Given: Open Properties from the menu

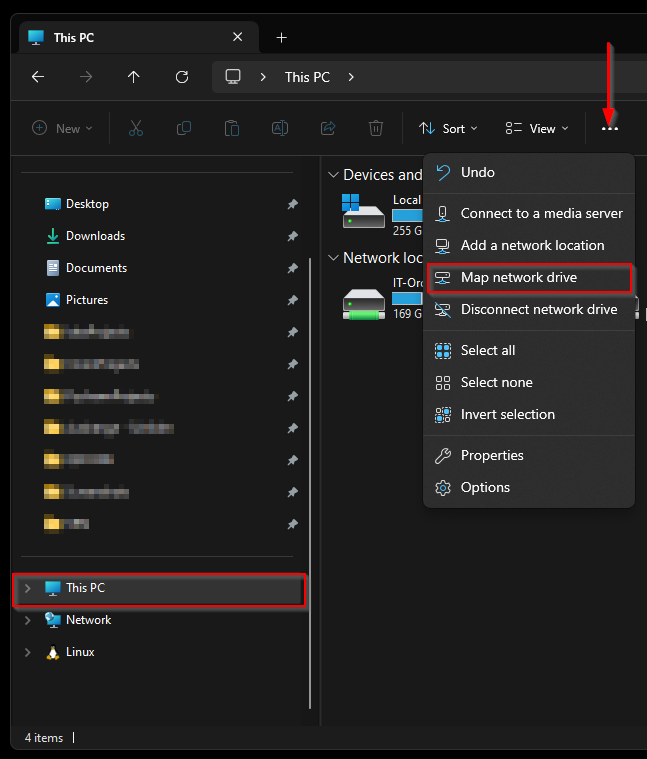Looking at the screenshot, I should click(x=528, y=455).
